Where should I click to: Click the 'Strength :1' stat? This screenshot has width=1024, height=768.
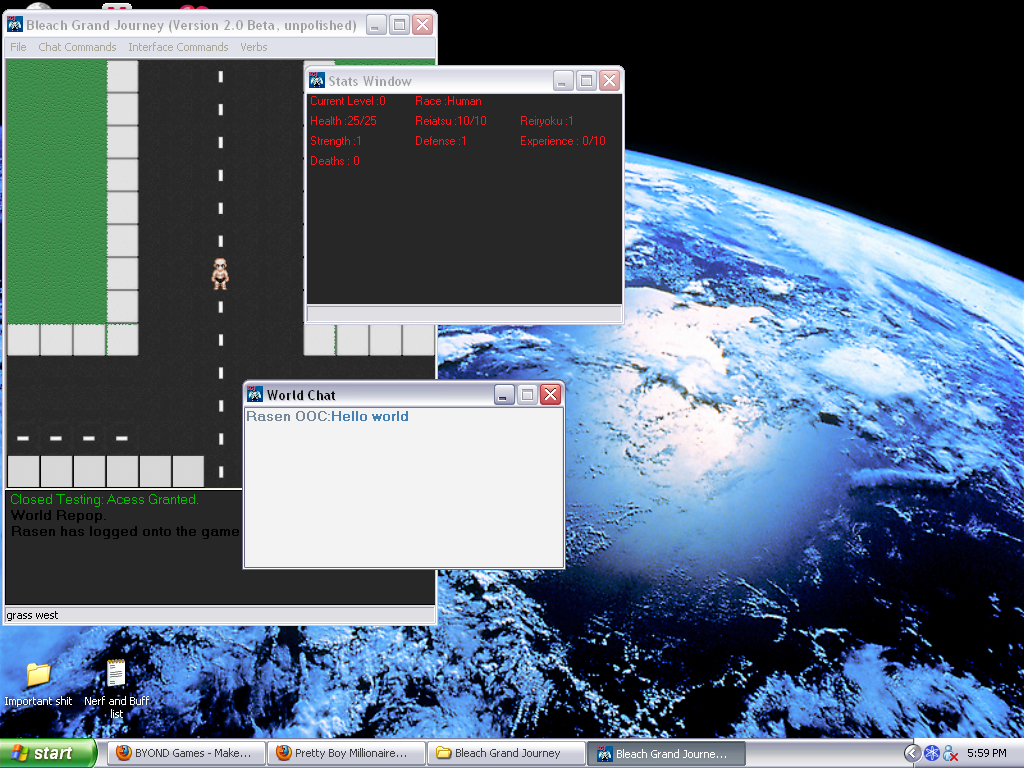click(336, 141)
